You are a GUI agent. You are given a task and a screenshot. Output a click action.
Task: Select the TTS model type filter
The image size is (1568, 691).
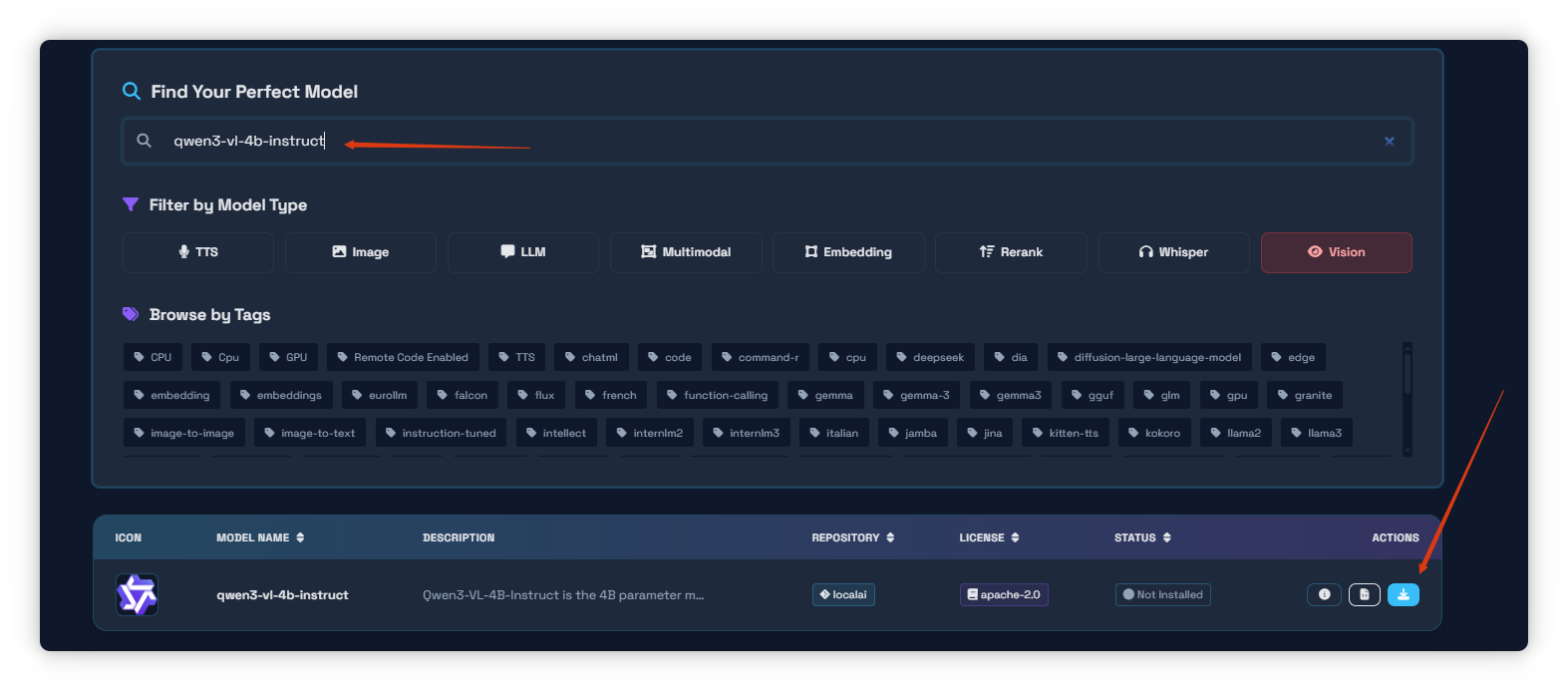coord(198,252)
